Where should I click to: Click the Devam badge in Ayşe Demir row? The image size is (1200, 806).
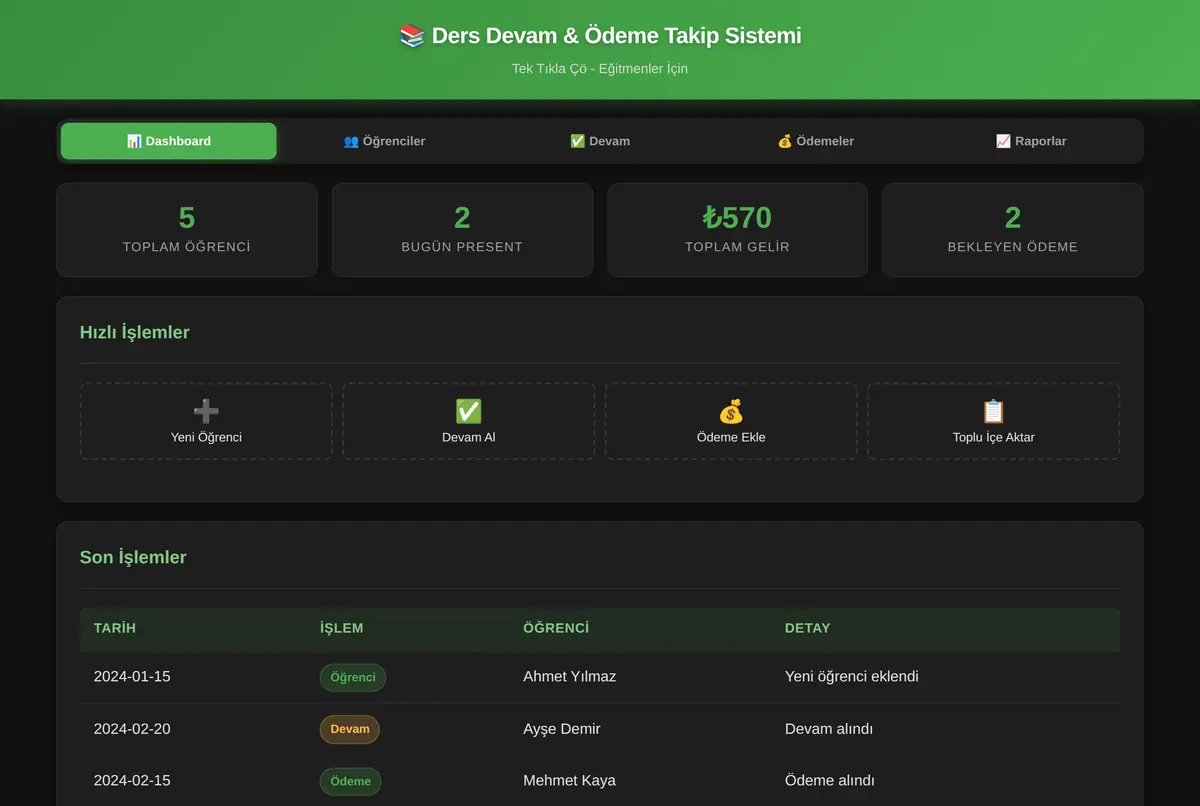click(350, 729)
